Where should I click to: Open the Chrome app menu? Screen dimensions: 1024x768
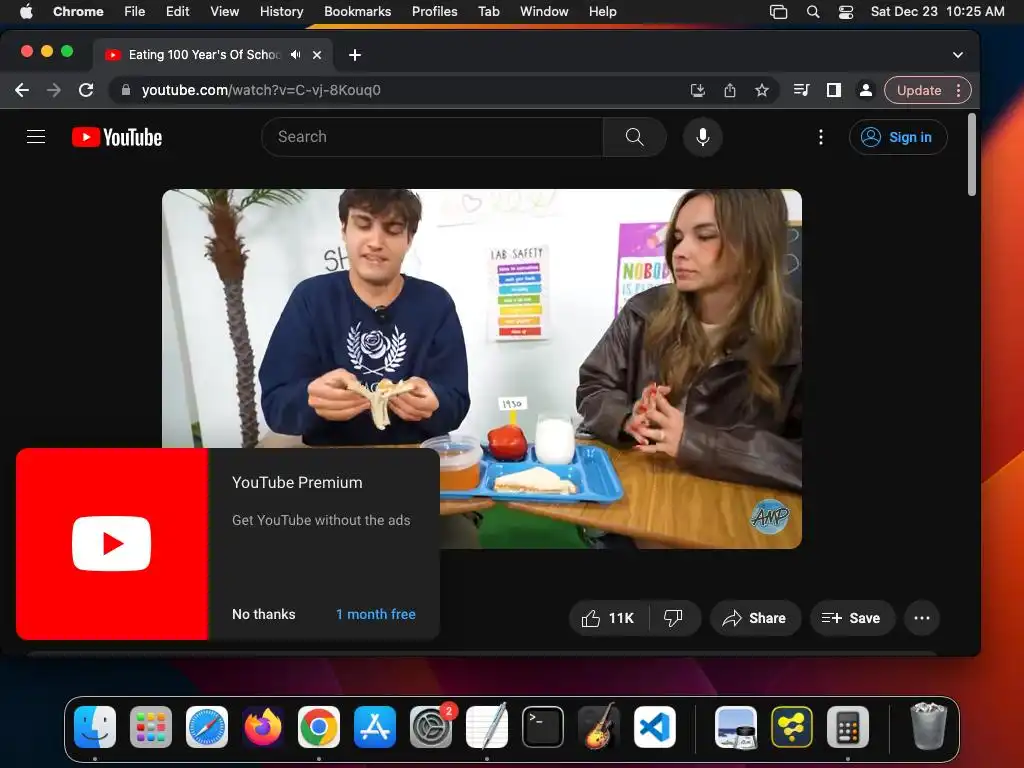click(x=78, y=11)
